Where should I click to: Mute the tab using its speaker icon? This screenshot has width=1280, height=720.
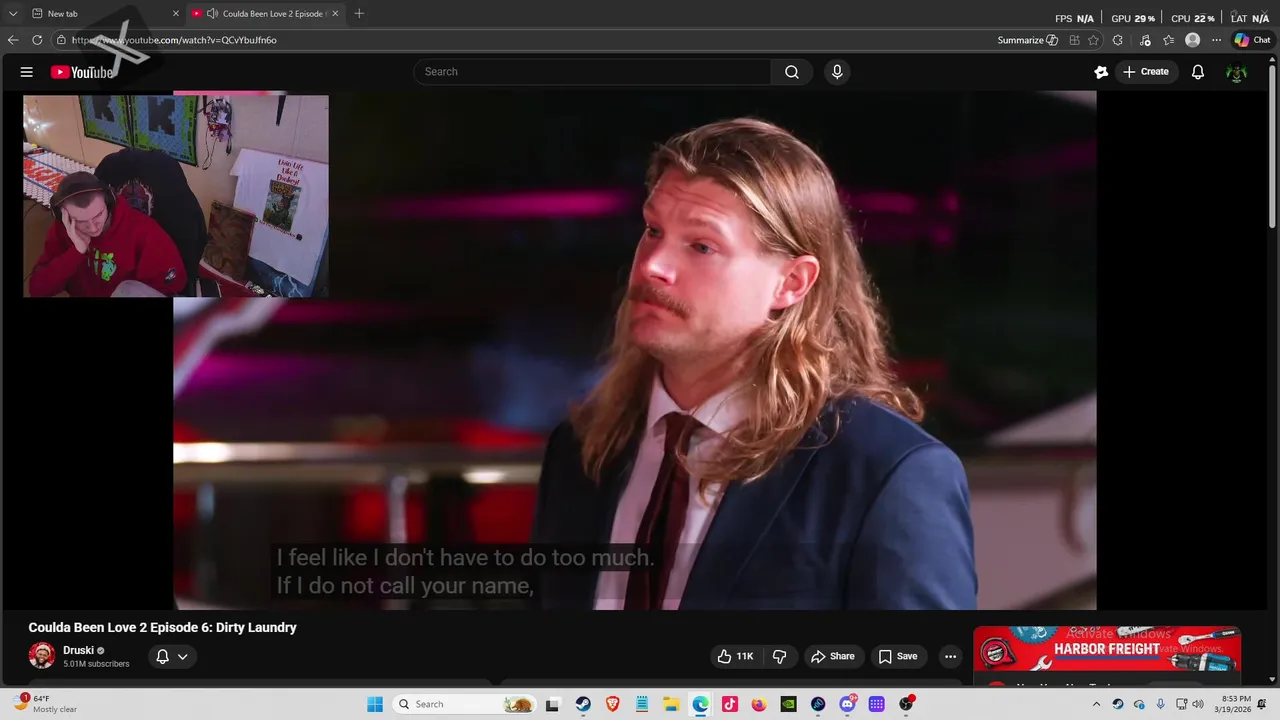[x=212, y=13]
